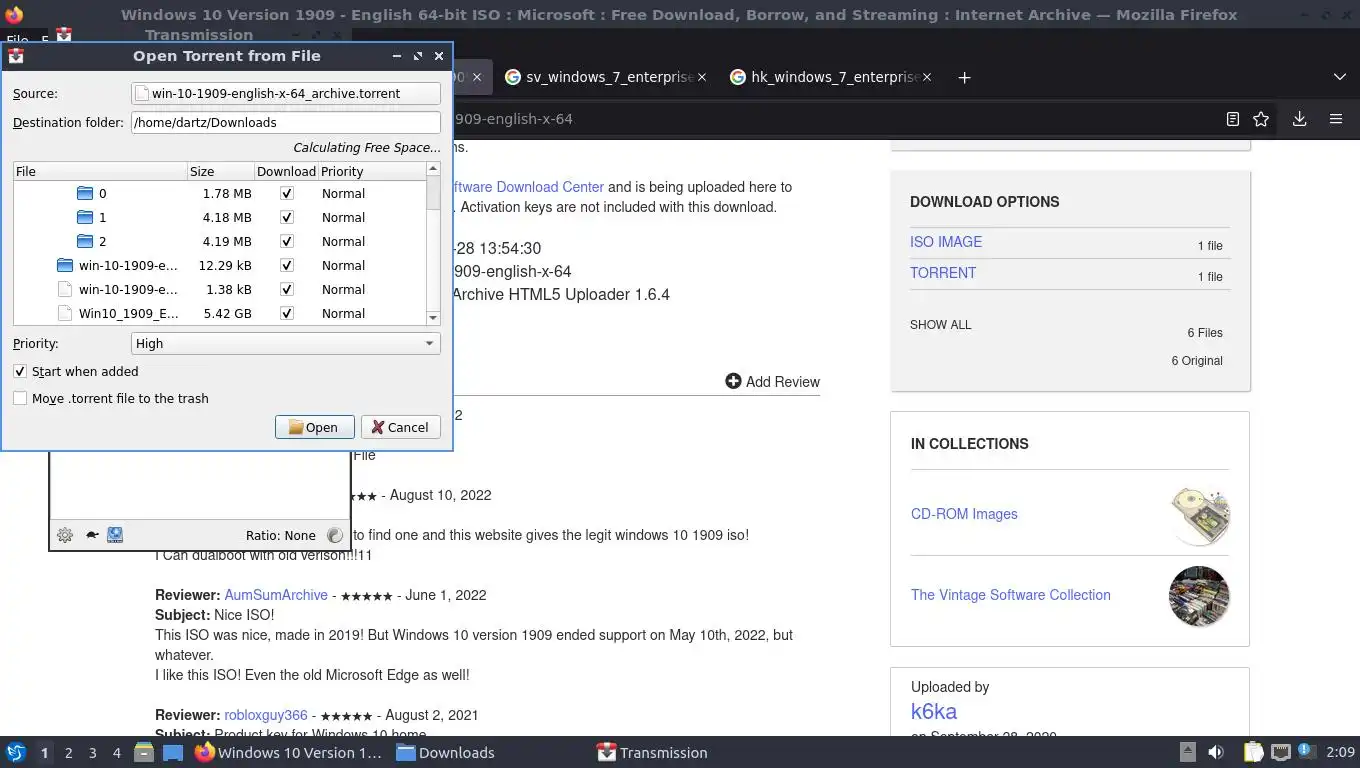Click Add Review link
This screenshot has width=1360, height=768.
point(772,382)
